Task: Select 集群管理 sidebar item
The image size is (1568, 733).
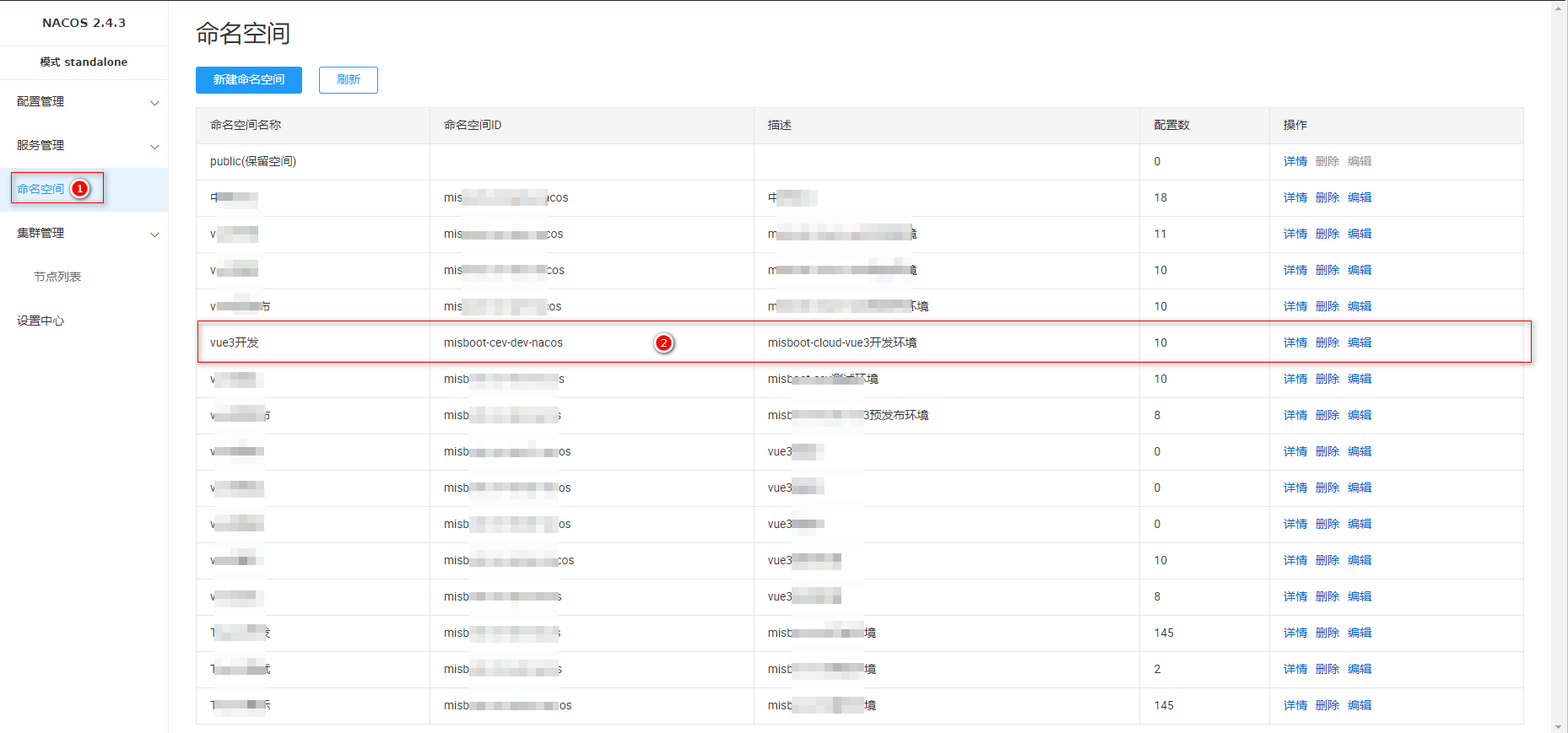Action: coord(41,233)
